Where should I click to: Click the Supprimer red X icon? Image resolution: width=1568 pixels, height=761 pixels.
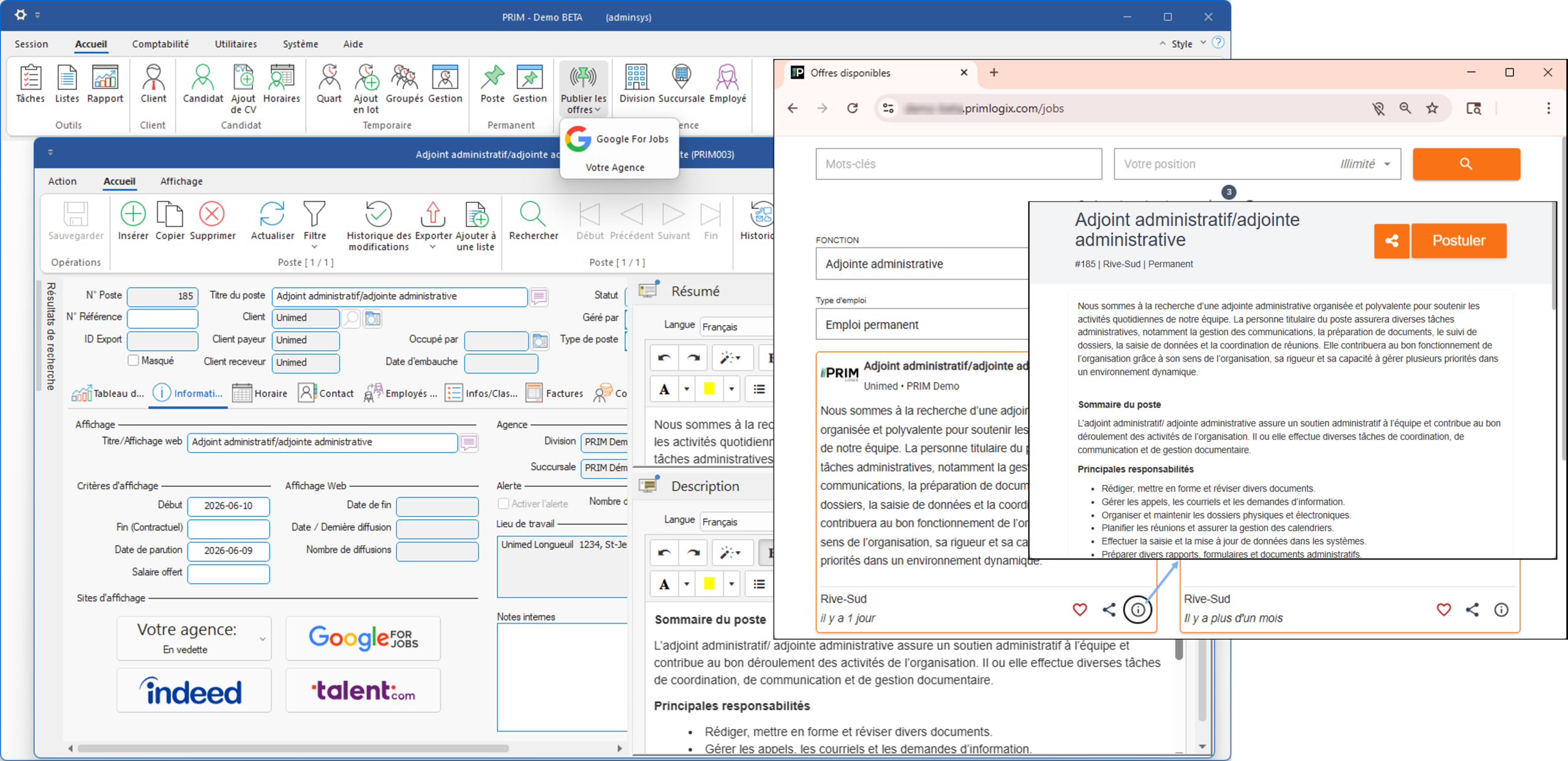pos(212,221)
